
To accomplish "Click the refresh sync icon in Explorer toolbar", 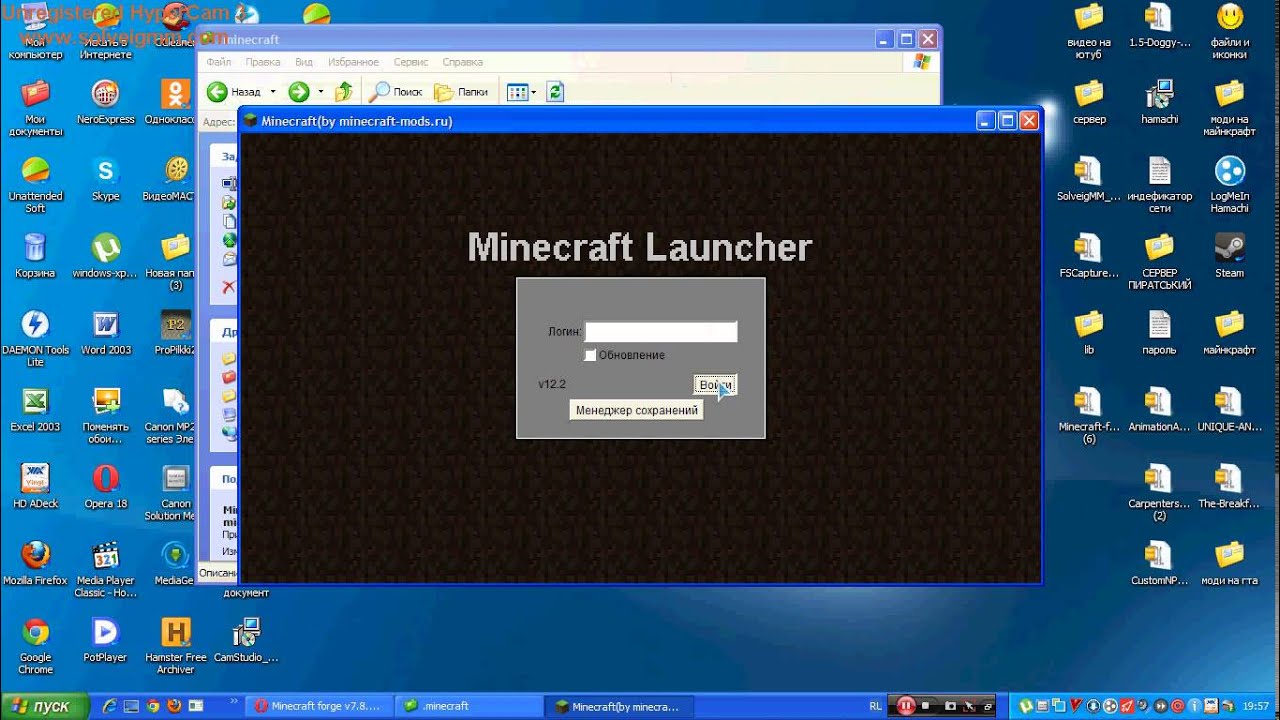I will pos(555,92).
